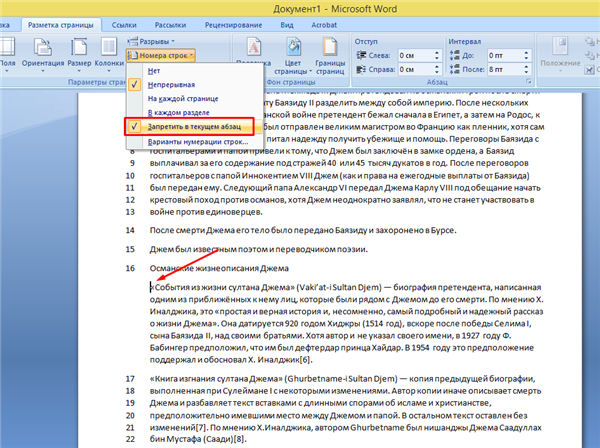Place cursor in line 'После смерти Джема'
The image size is (600, 448).
(303, 230)
